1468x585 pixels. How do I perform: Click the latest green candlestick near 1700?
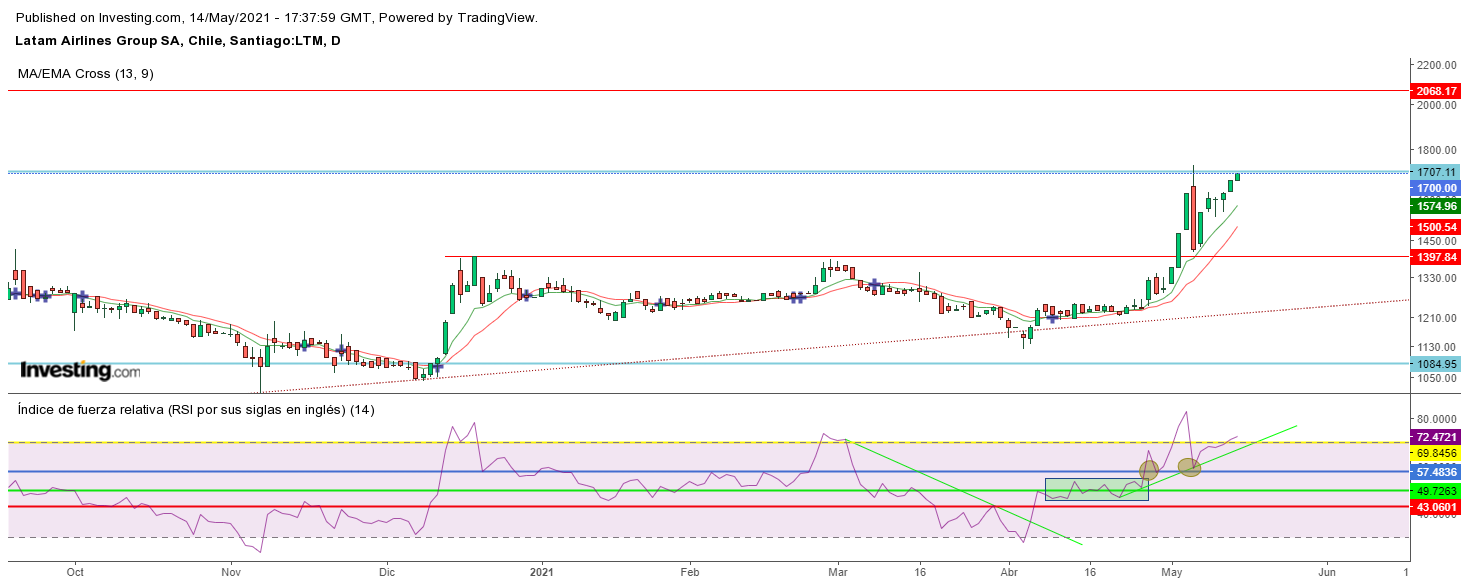[x=1237, y=177]
